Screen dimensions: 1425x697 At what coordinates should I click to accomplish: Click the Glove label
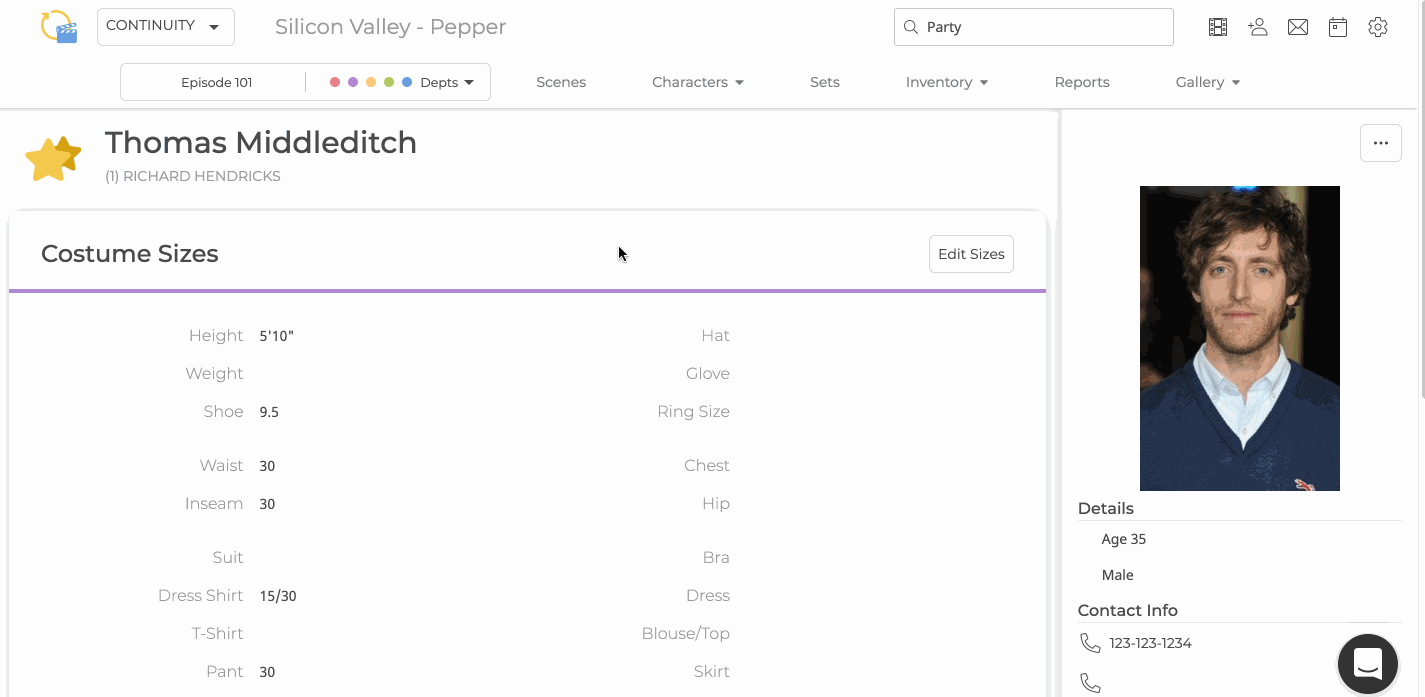708,374
